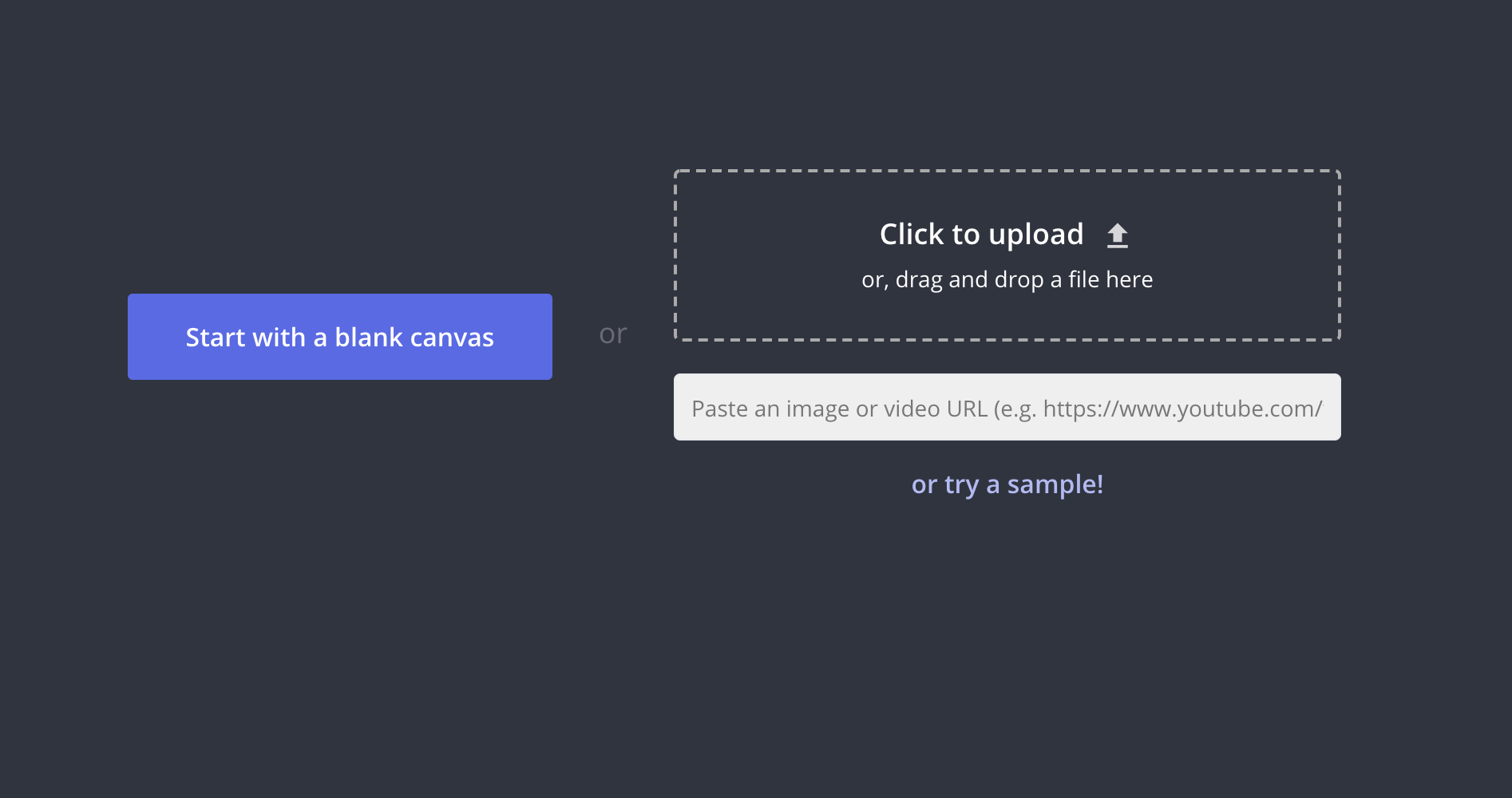Click the word "Start" on the blue button

click(x=215, y=338)
